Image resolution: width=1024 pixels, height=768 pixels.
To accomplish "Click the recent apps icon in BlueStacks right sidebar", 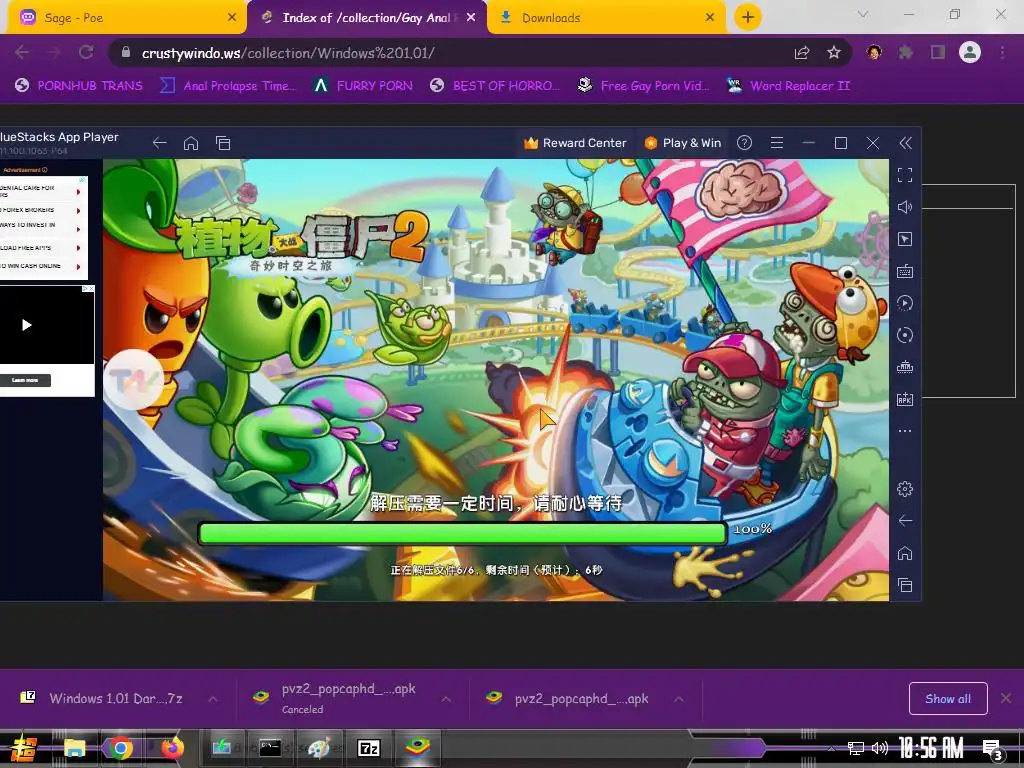I will click(x=904, y=585).
